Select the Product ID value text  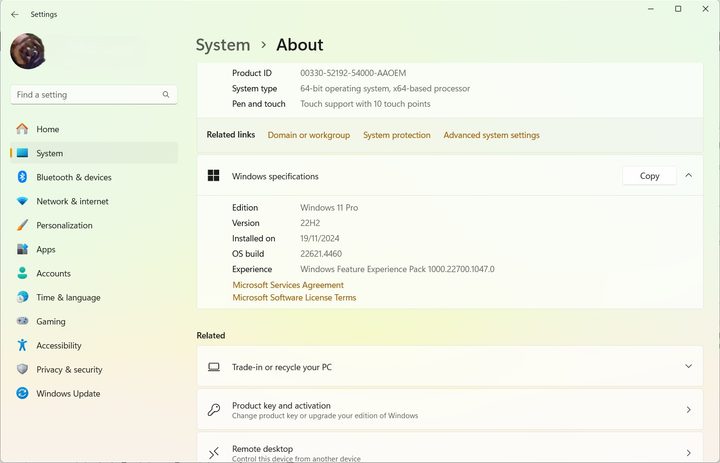pos(353,73)
